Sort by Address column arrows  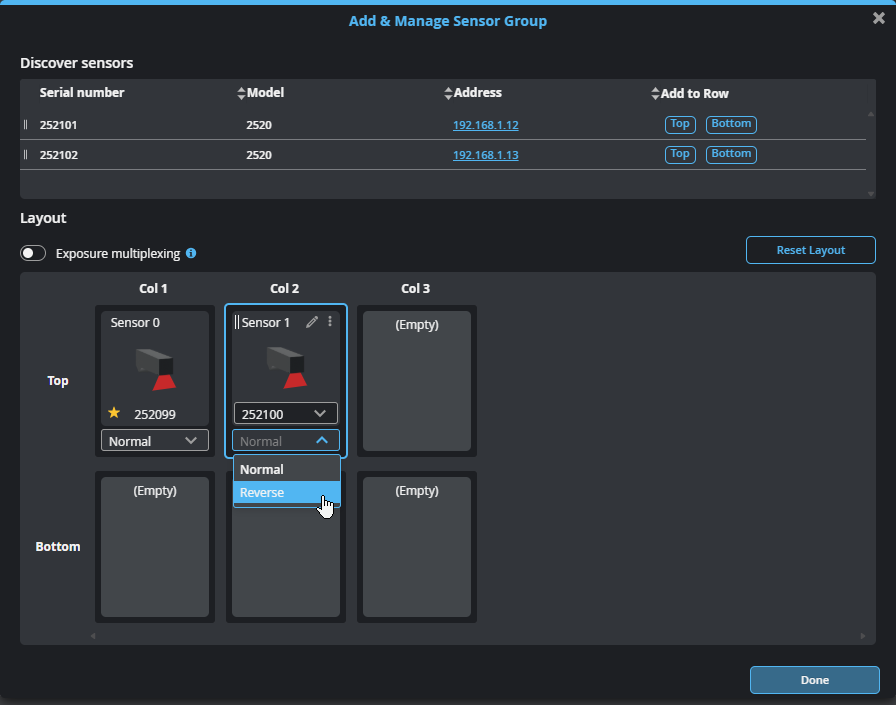448,93
